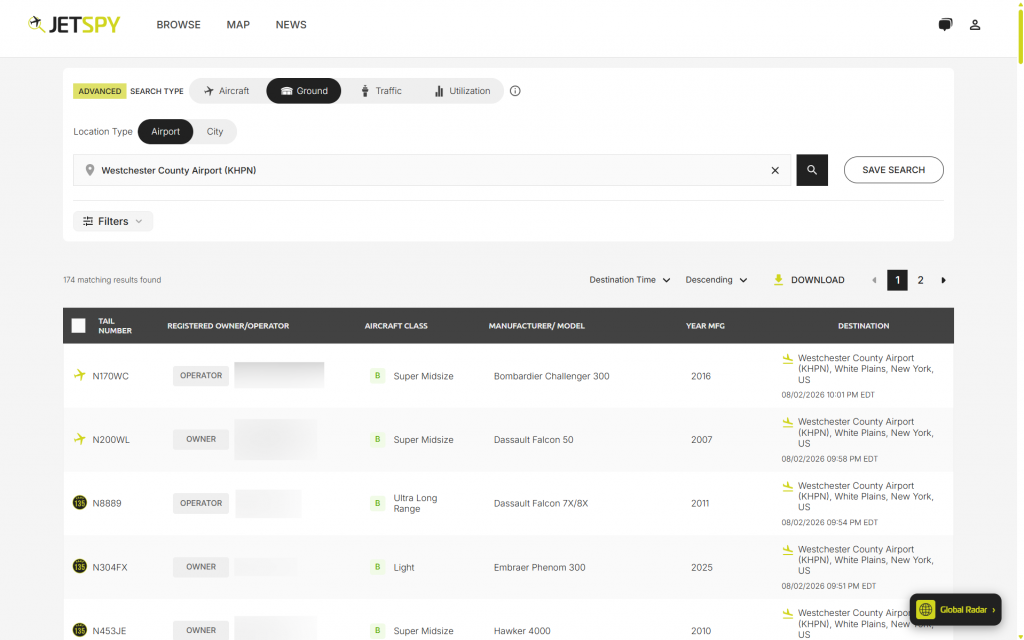Open the NEWS menu item
The height and width of the screenshot is (640, 1024).
(291, 25)
